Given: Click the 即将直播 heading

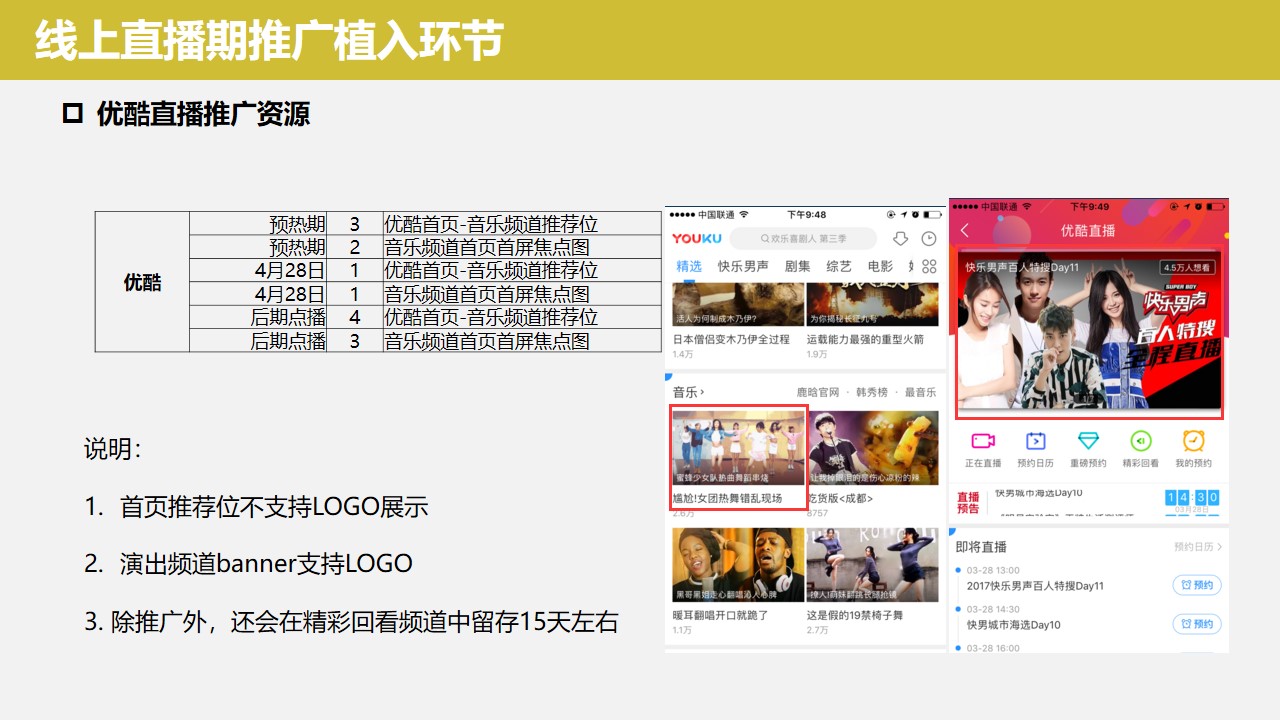Looking at the screenshot, I should [x=981, y=547].
